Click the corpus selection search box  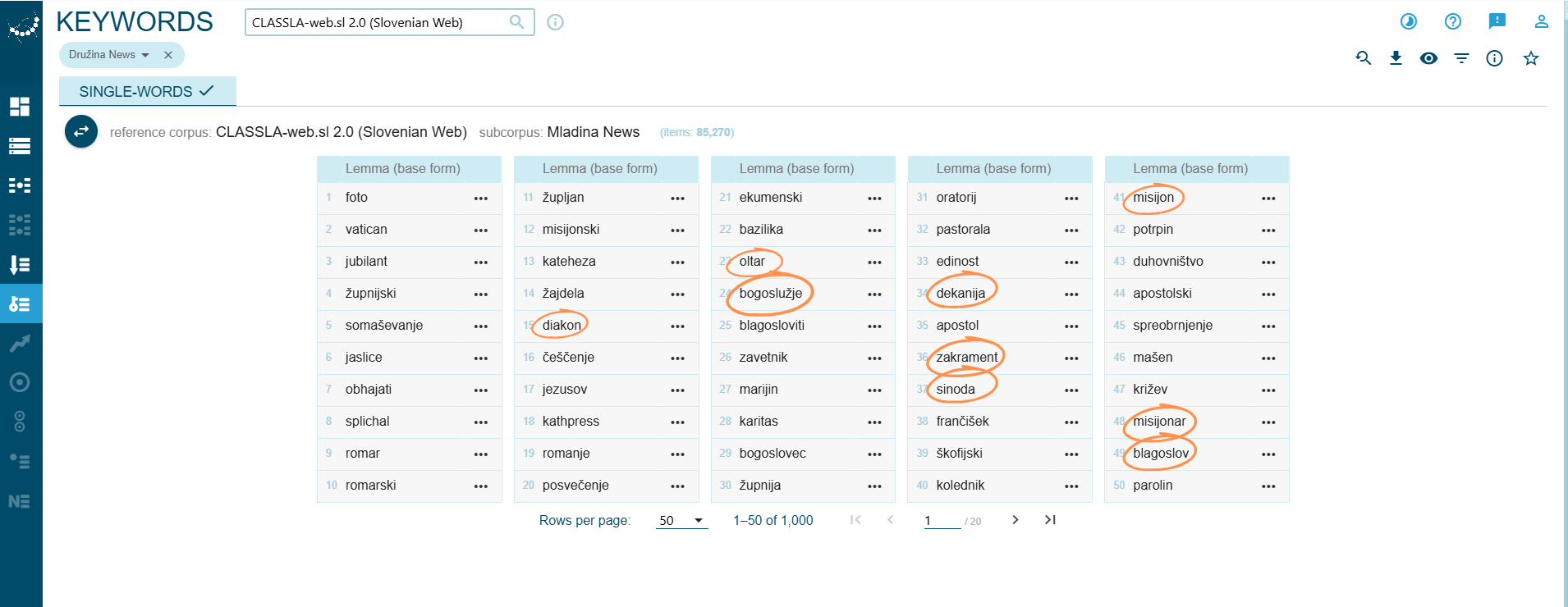[x=389, y=22]
